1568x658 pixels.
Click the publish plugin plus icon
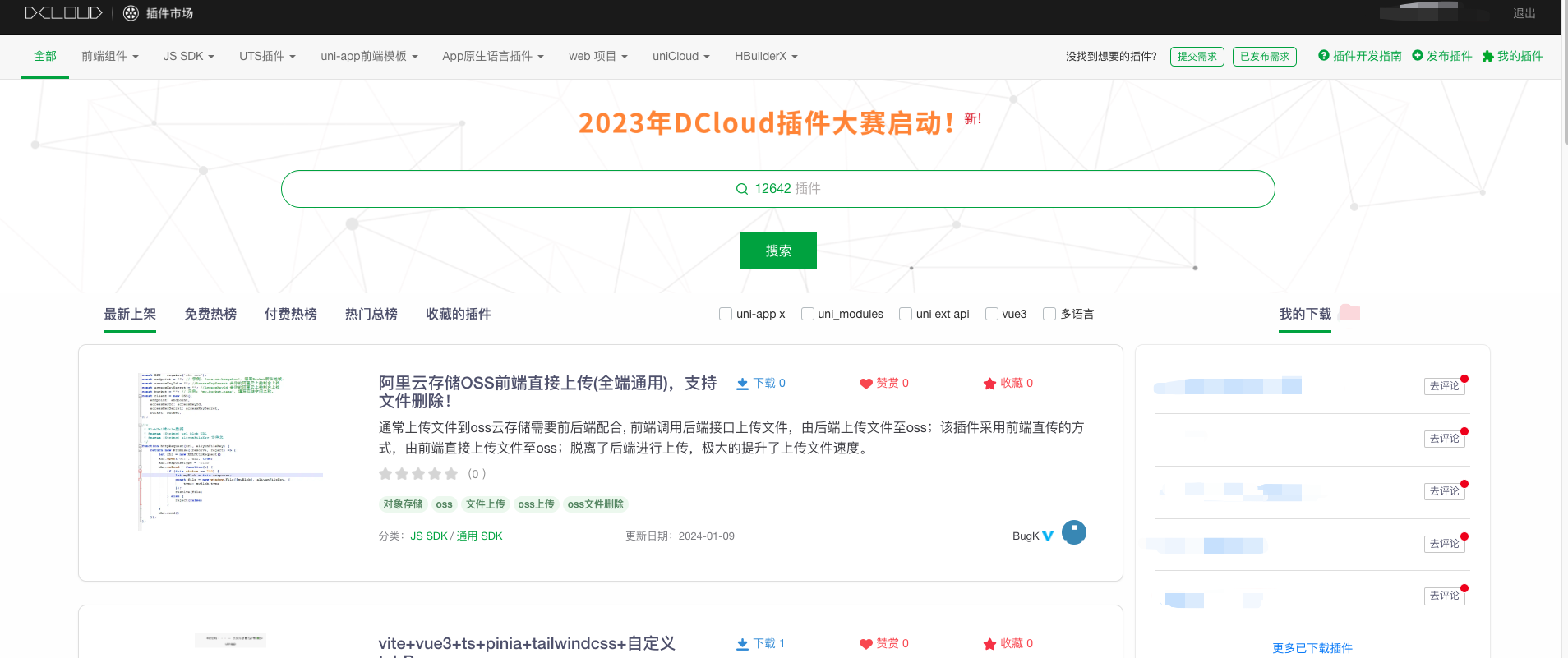pyautogui.click(x=1418, y=56)
